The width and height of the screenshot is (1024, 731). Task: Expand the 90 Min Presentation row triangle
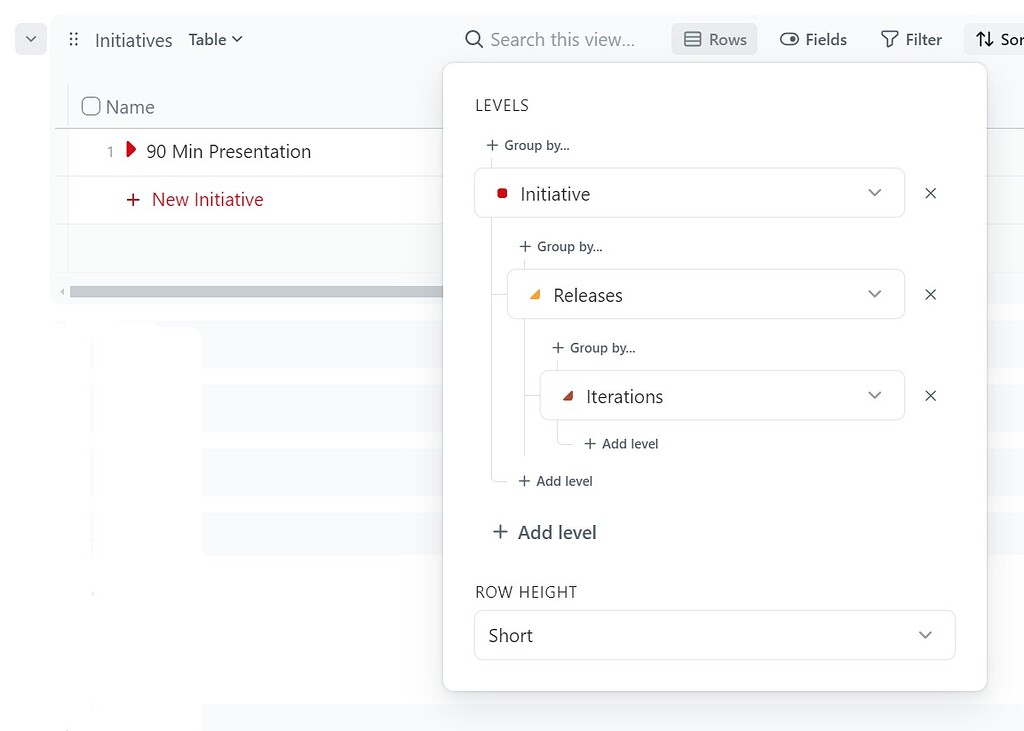[x=131, y=151]
